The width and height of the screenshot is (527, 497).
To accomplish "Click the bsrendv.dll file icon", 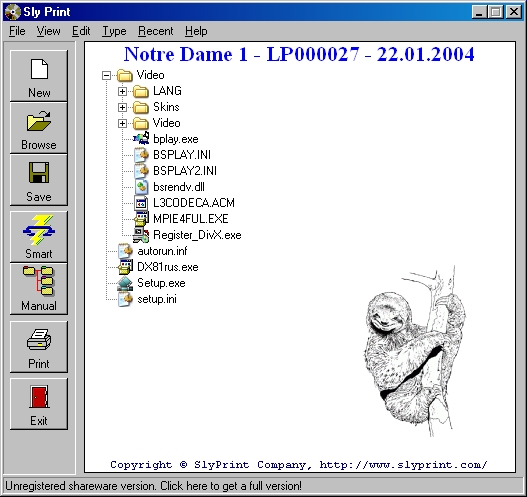I will pos(141,187).
